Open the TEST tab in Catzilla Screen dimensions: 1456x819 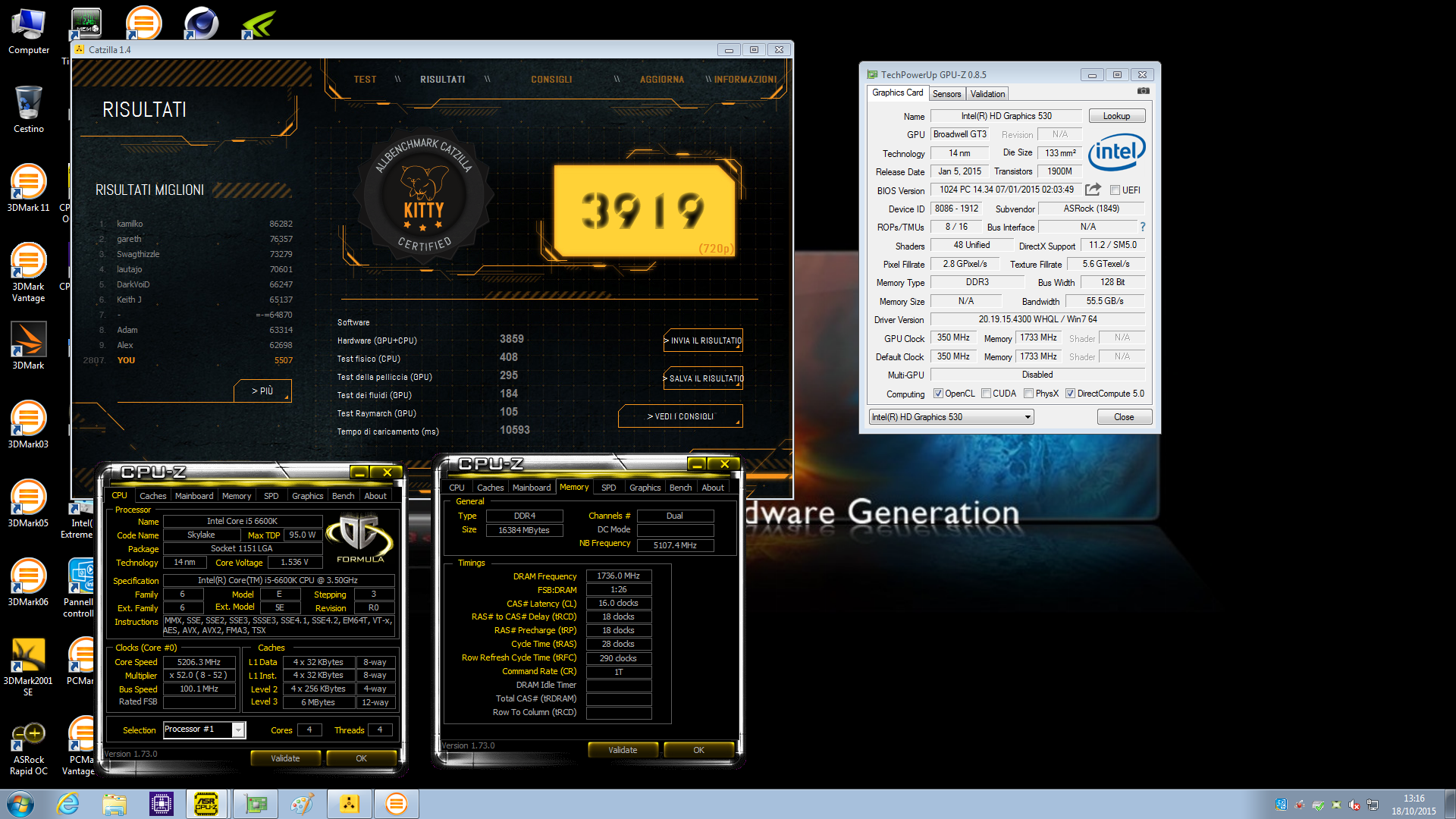[365, 80]
